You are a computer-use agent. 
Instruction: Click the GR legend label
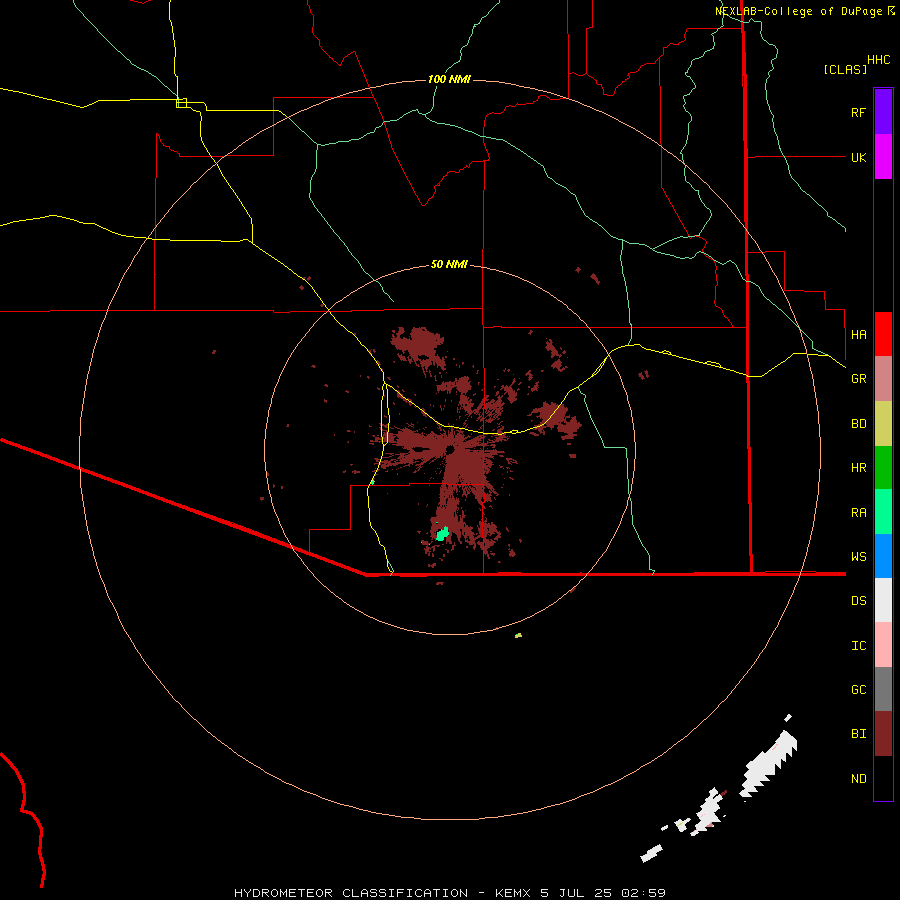[x=858, y=379]
